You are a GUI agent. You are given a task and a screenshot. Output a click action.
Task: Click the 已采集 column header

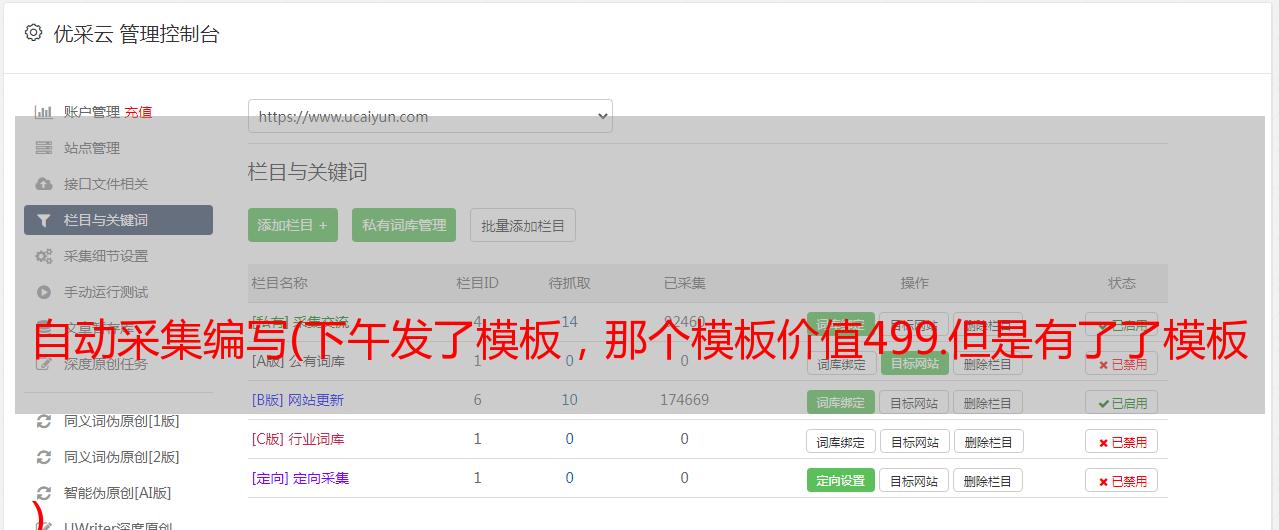[684, 283]
